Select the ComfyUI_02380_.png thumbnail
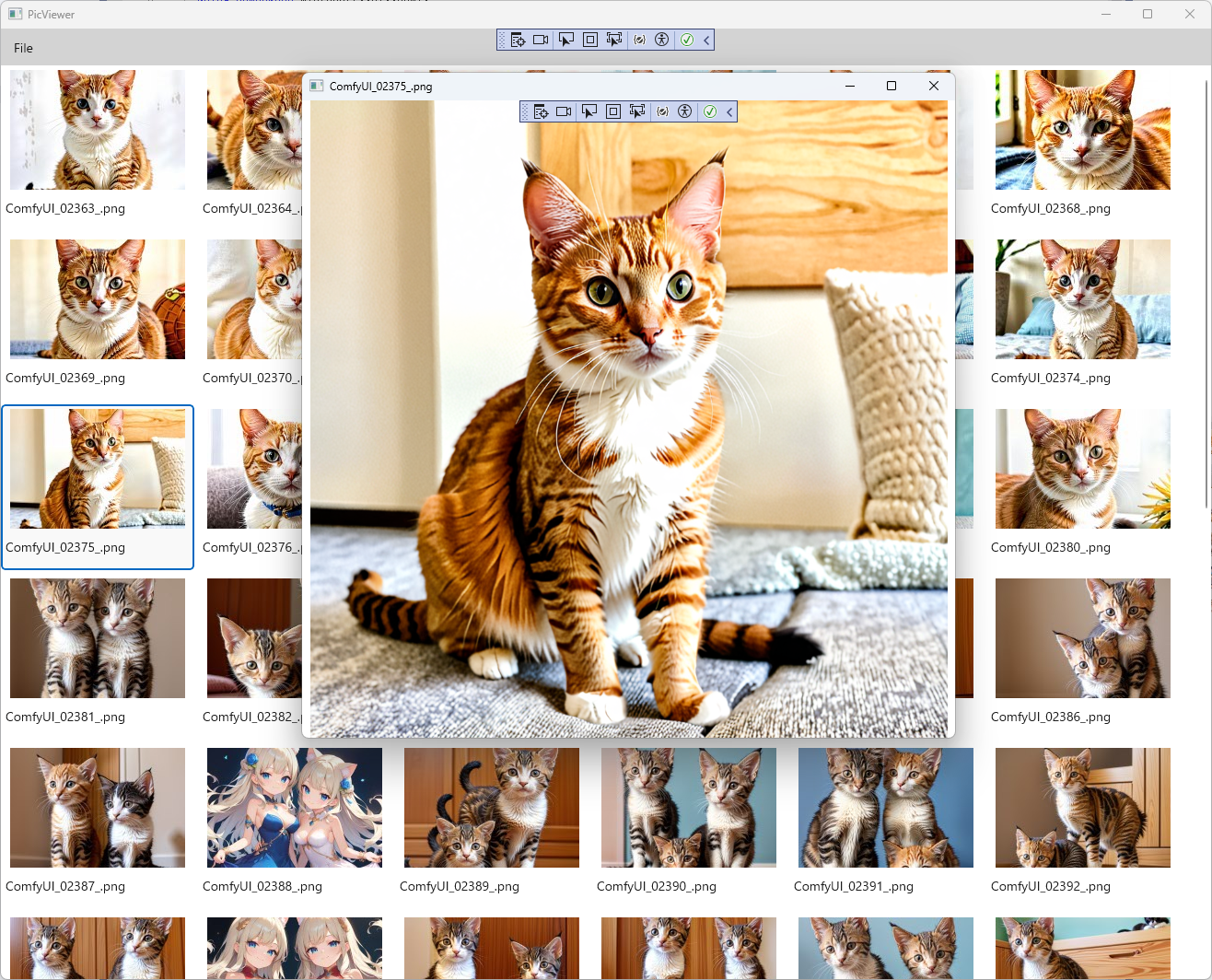 tap(1083, 469)
